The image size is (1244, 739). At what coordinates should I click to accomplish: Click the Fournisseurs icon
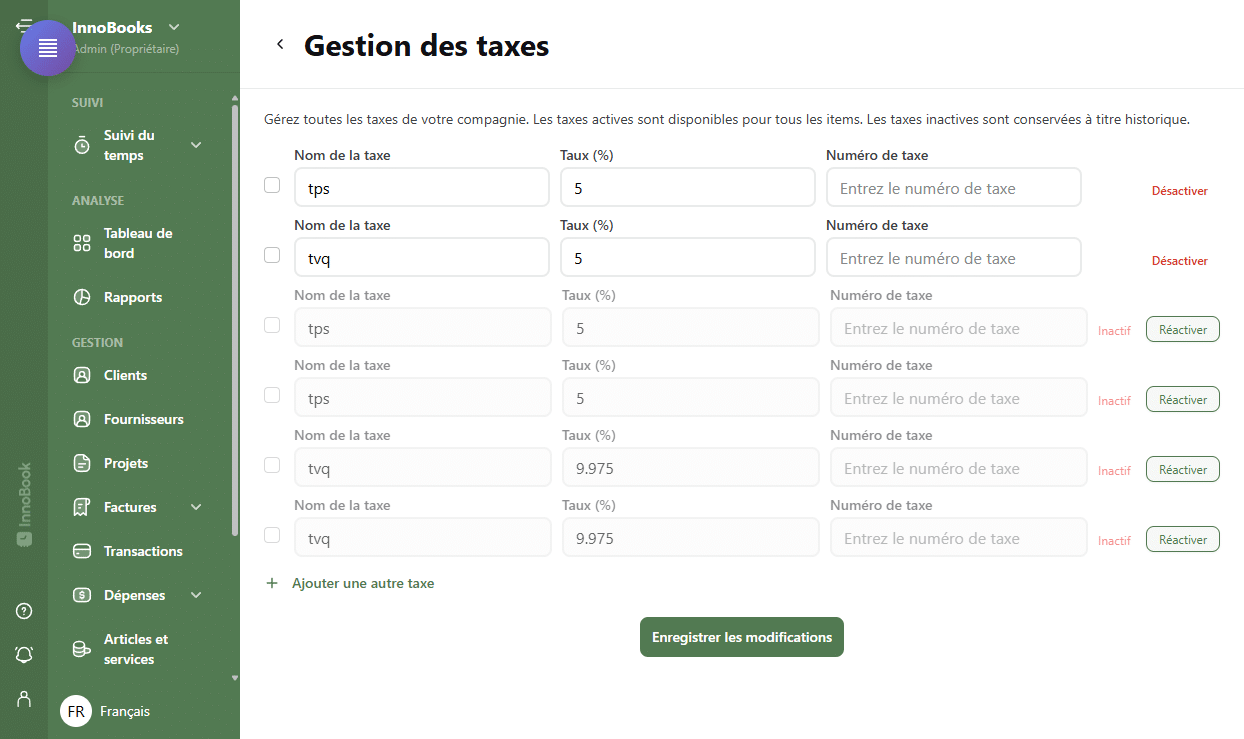click(x=82, y=419)
